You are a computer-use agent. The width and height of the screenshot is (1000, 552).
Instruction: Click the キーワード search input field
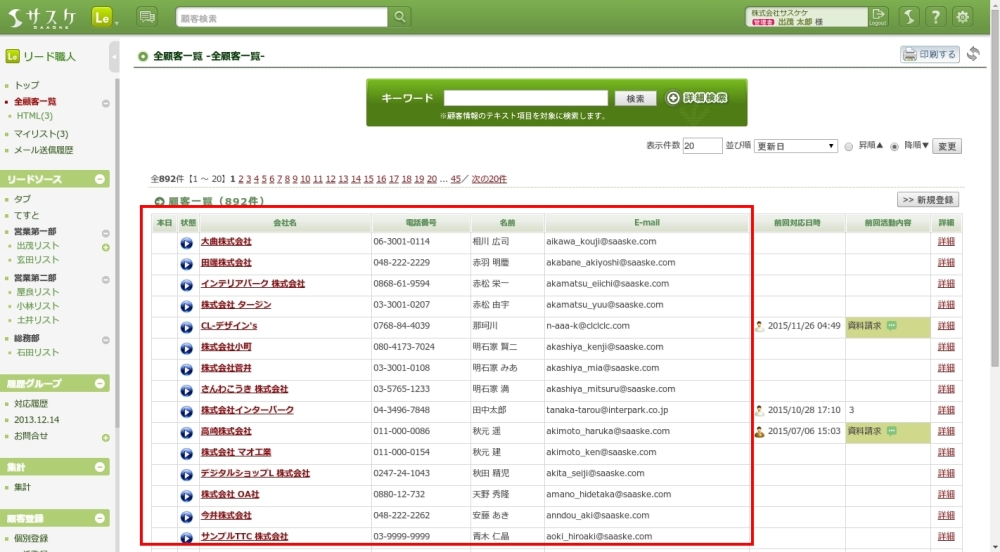525,98
